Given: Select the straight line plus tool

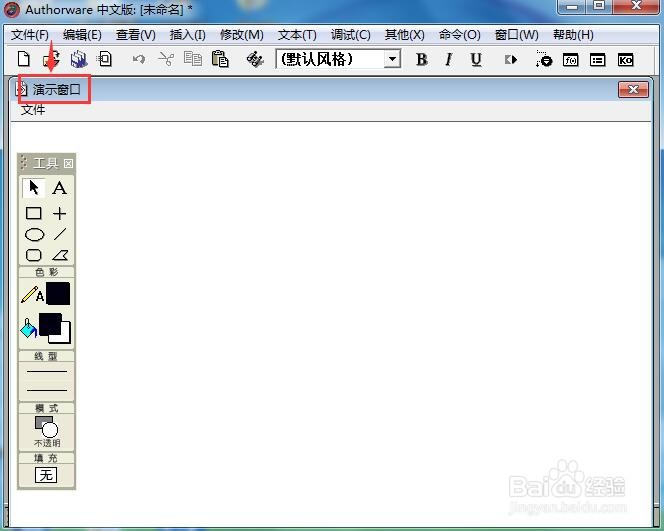Looking at the screenshot, I should tap(59, 213).
